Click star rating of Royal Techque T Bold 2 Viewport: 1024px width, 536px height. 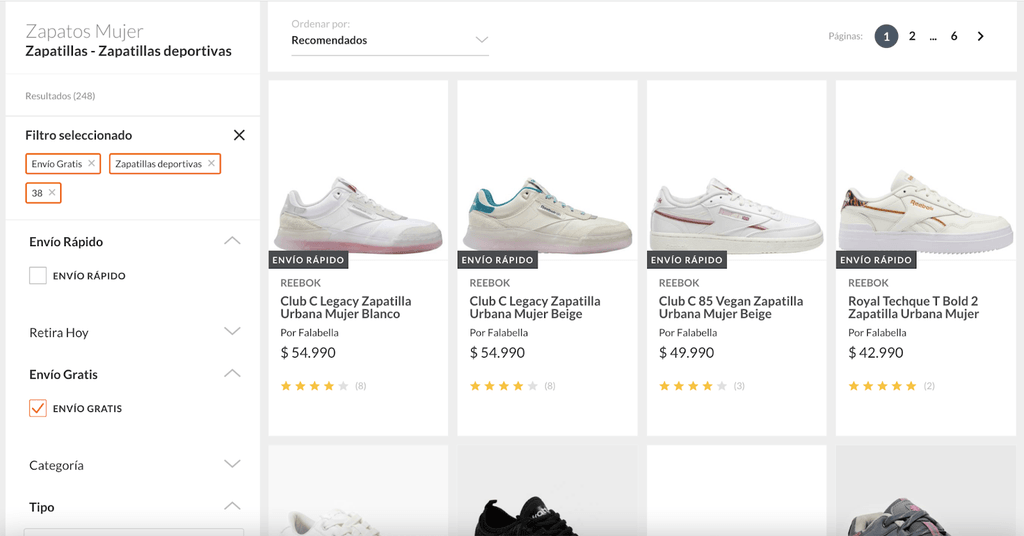click(x=882, y=386)
